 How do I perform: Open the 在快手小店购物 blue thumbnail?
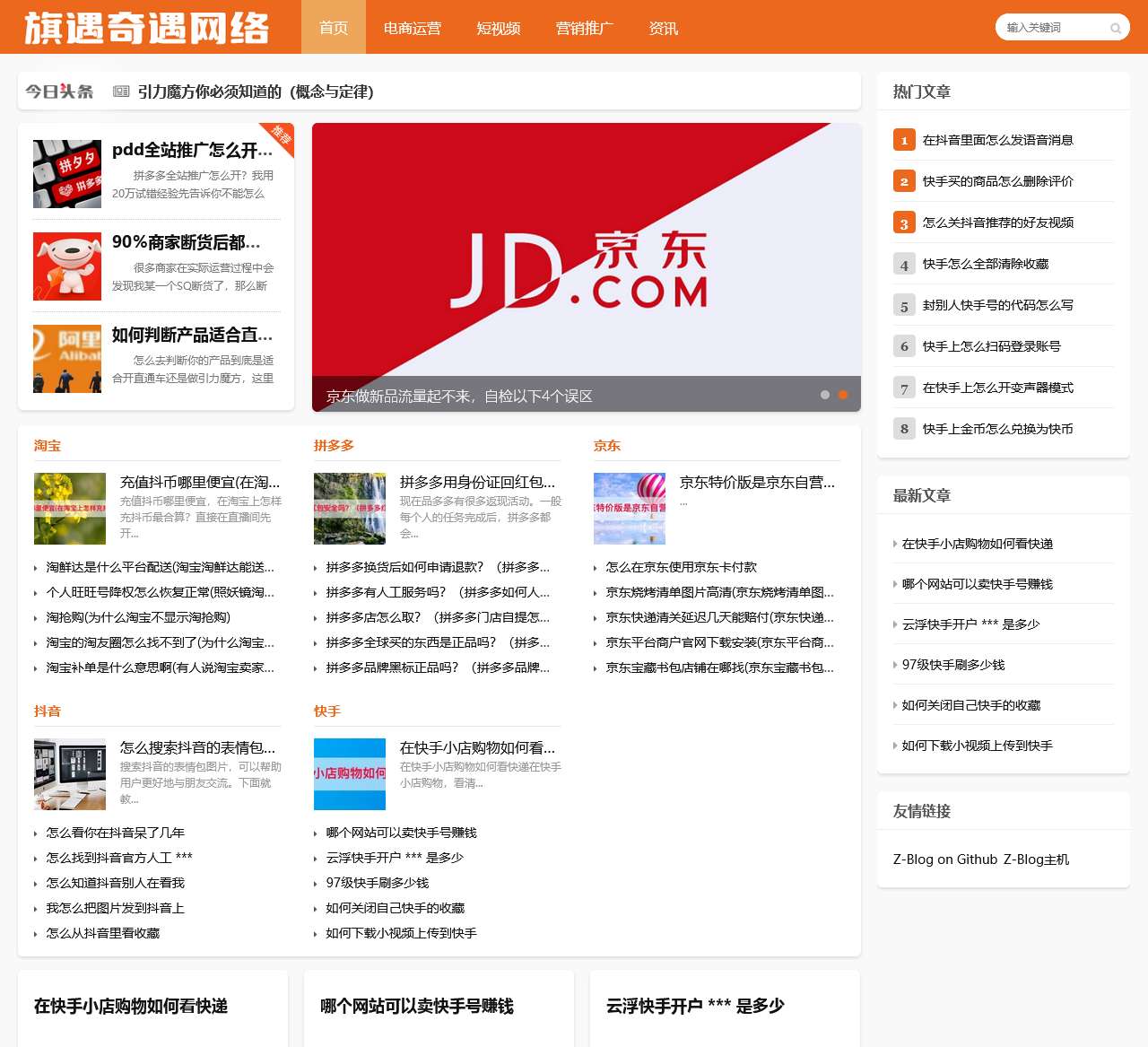click(x=350, y=774)
